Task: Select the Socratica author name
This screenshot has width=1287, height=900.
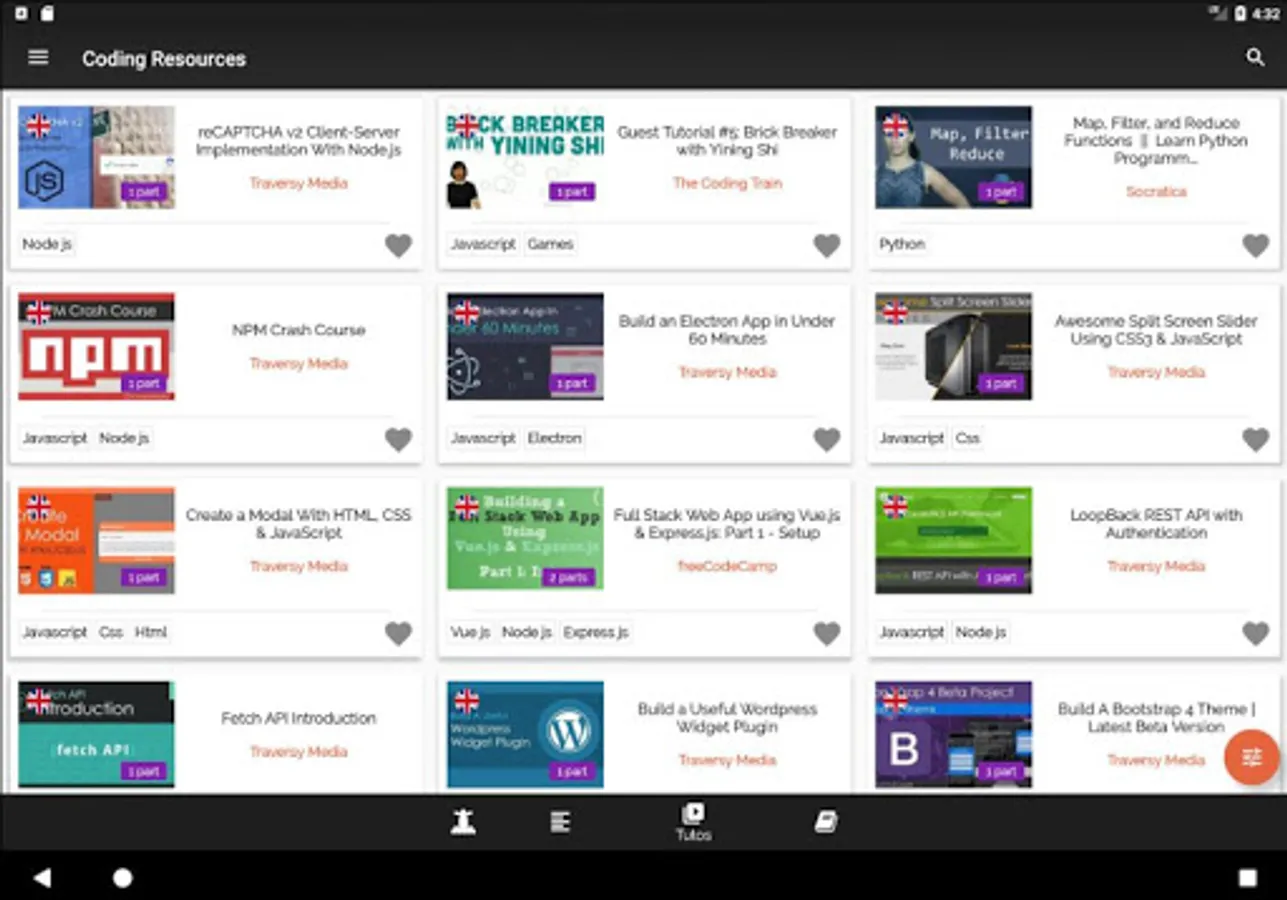Action: [x=1156, y=191]
